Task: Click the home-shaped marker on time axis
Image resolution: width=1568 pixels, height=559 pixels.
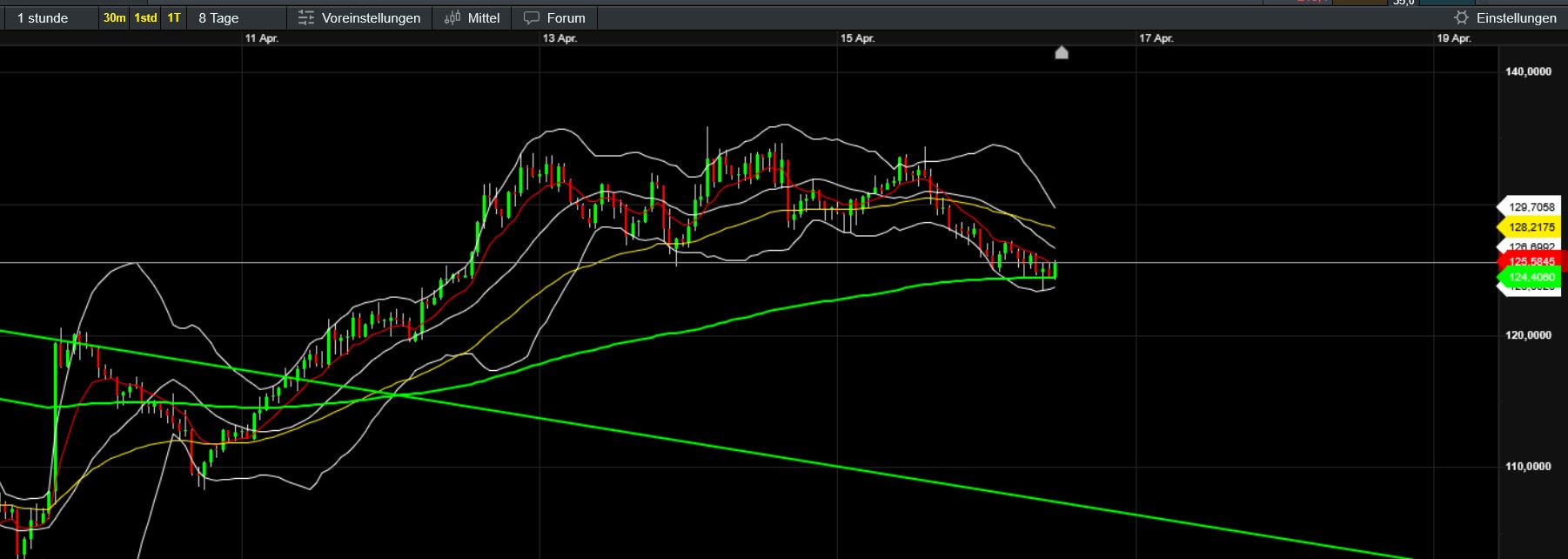Action: [1062, 52]
